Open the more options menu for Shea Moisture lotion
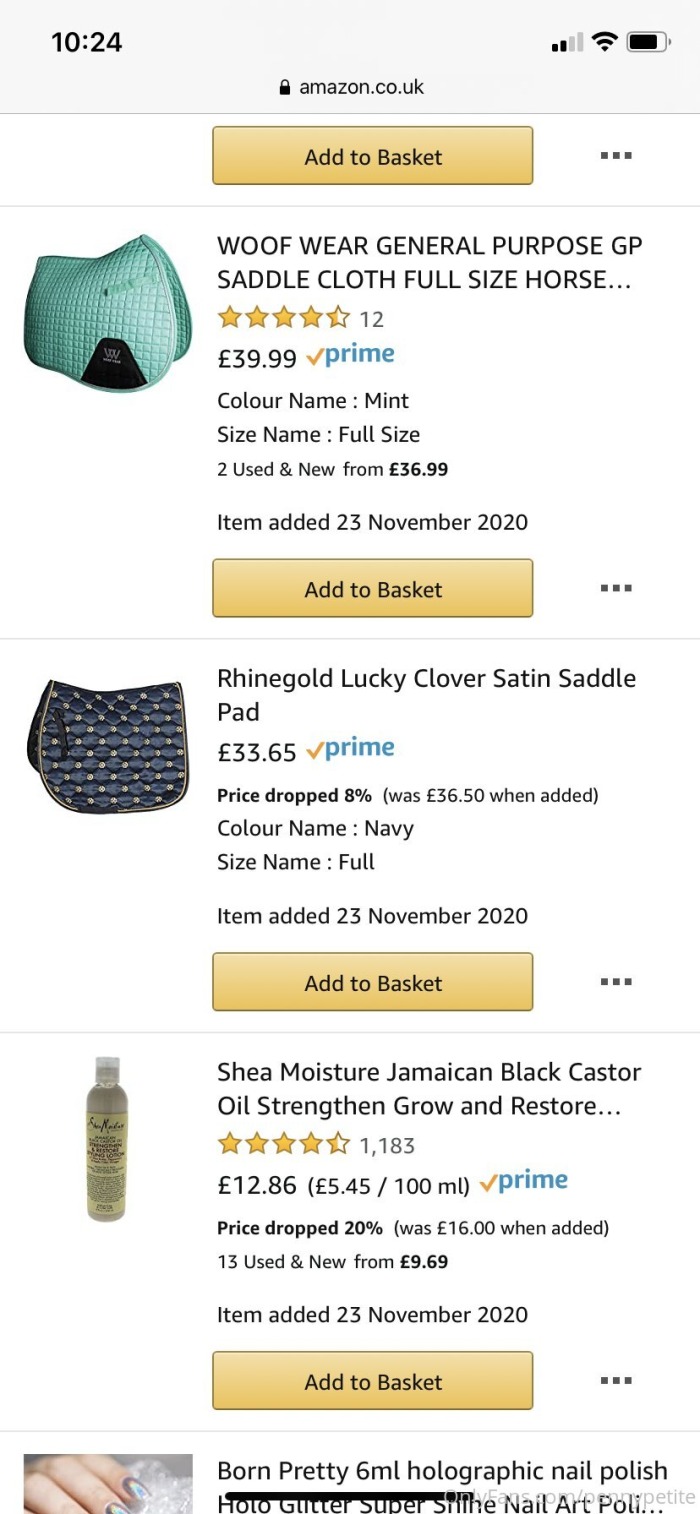The height and width of the screenshot is (1514, 700). (616, 1381)
